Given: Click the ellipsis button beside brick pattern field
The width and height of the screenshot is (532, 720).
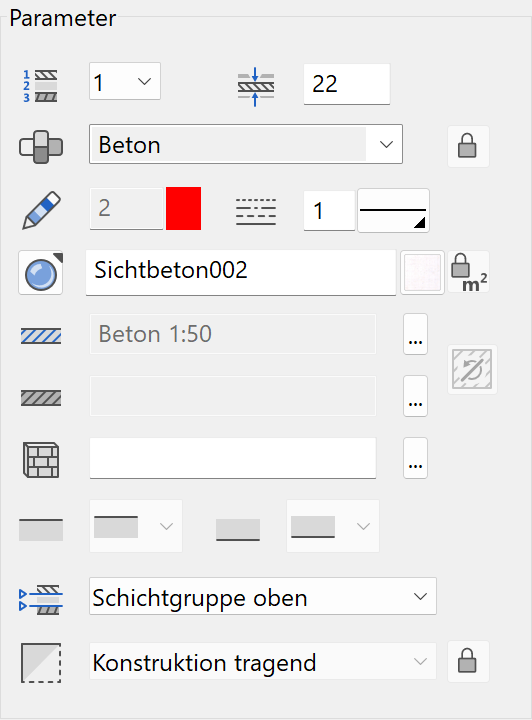Looking at the screenshot, I should (415, 458).
